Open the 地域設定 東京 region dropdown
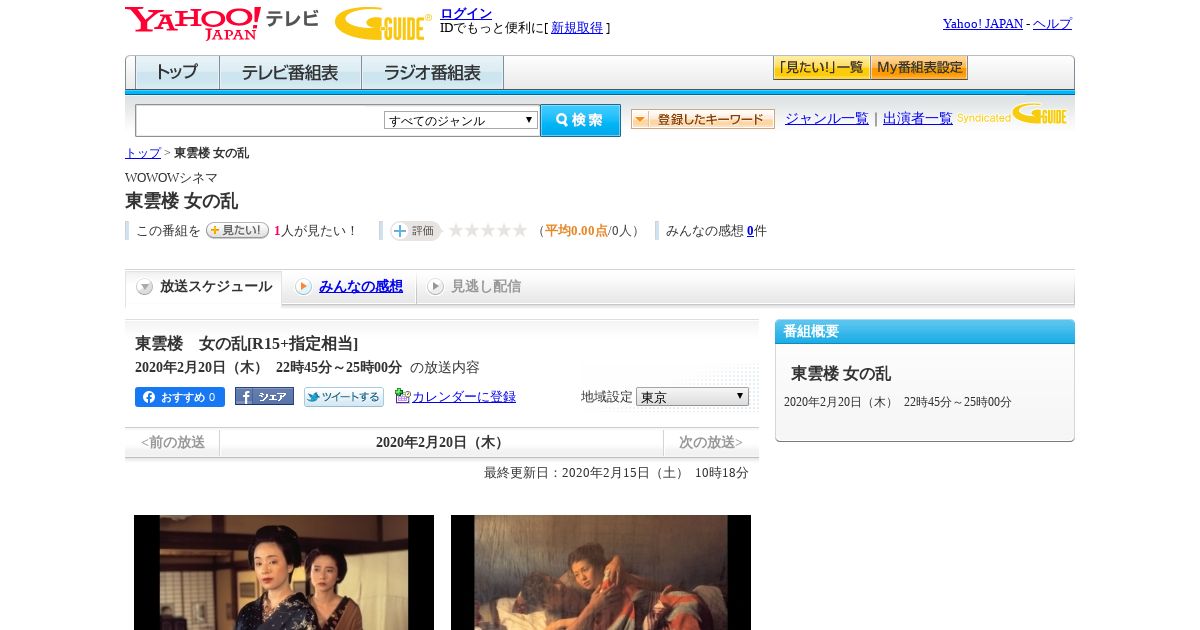This screenshot has height=630, width=1200. 692,396
